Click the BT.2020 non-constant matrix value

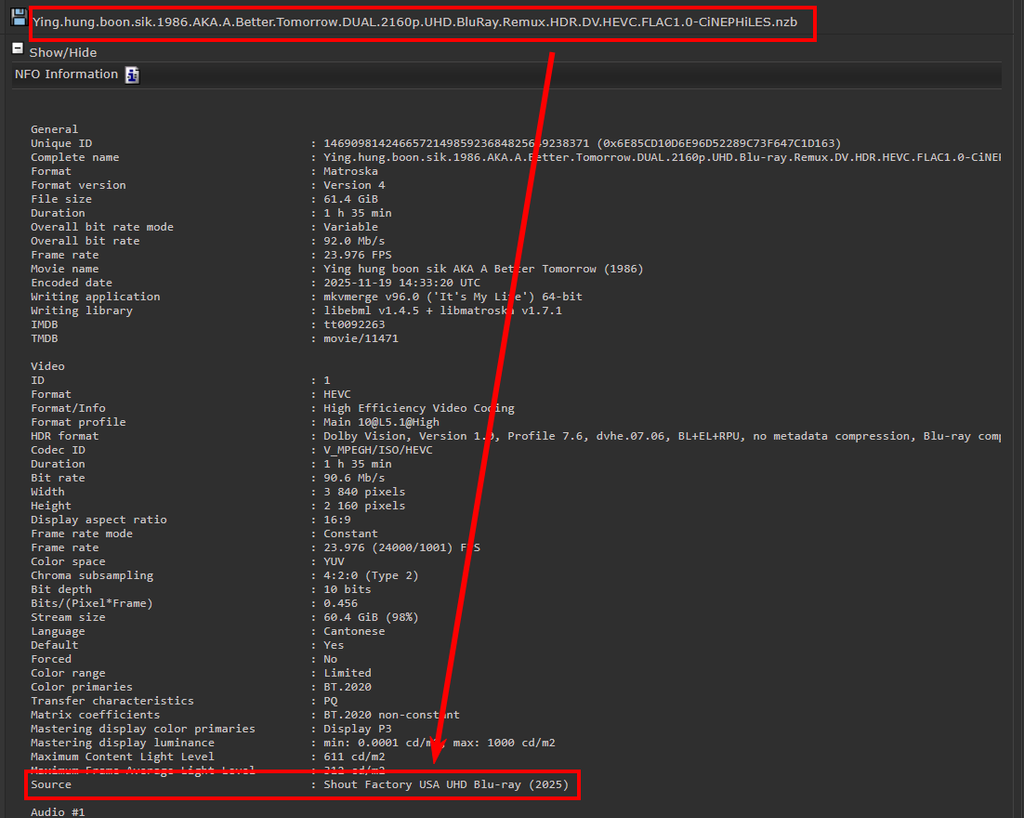tap(391, 715)
